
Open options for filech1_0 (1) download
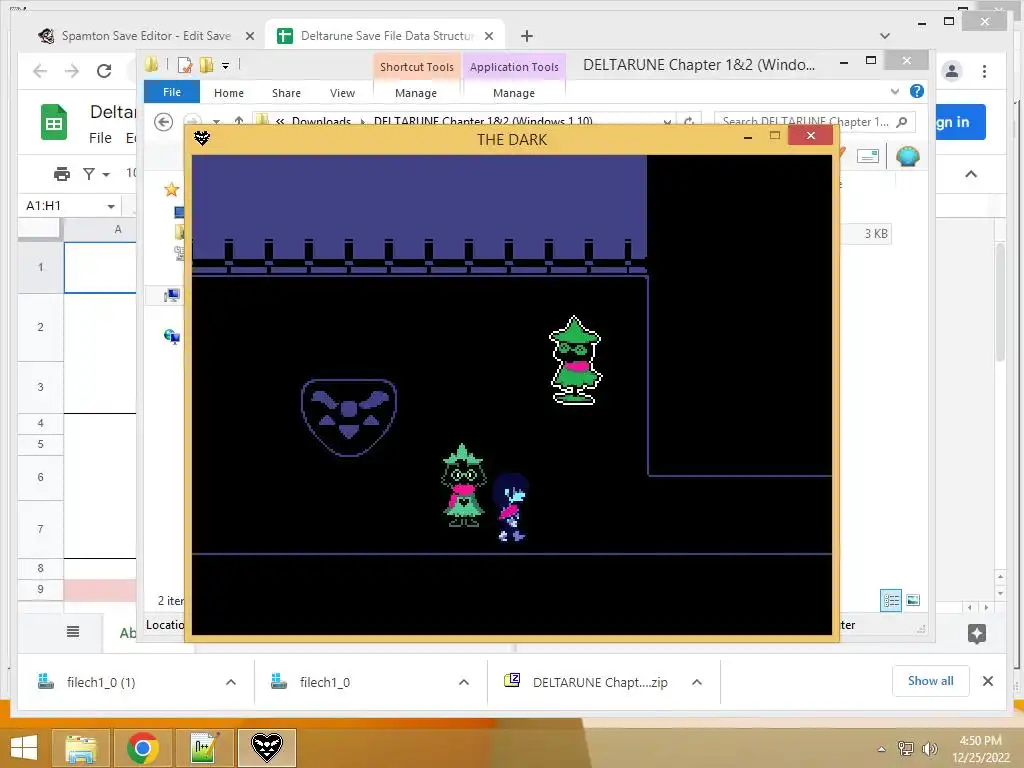[231, 682]
